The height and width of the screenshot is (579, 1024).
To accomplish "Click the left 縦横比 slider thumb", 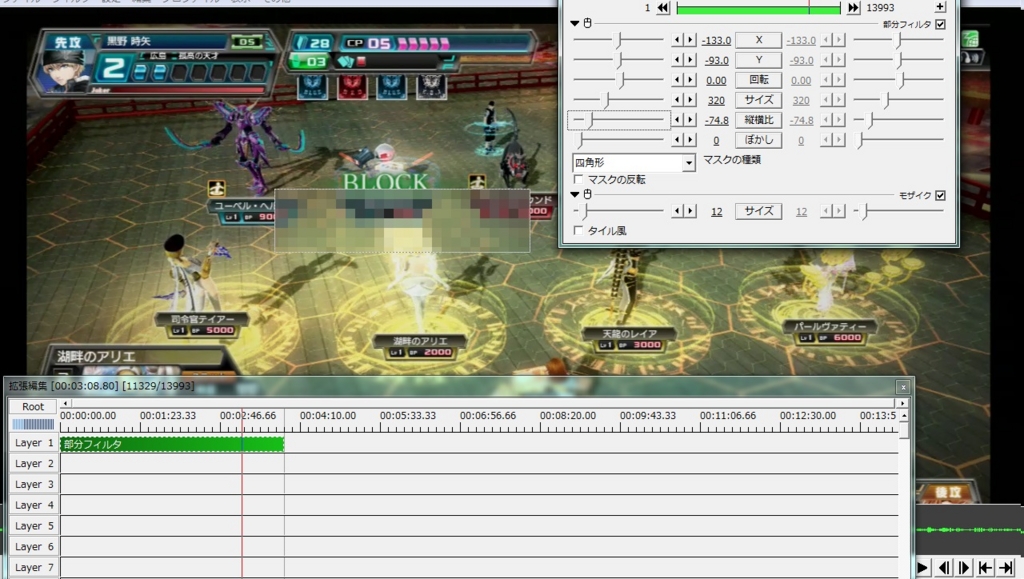I will coord(591,121).
